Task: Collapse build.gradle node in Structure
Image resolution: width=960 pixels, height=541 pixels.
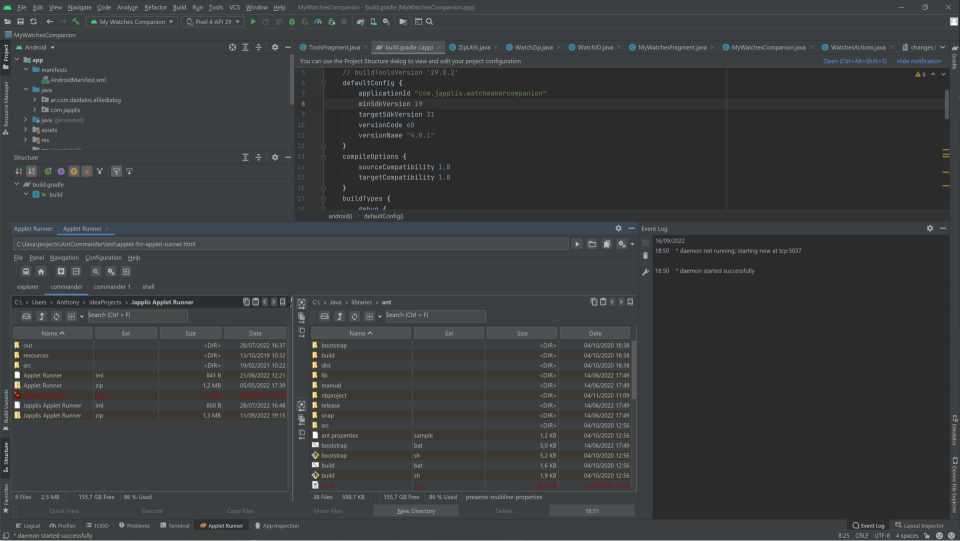Action: point(17,184)
